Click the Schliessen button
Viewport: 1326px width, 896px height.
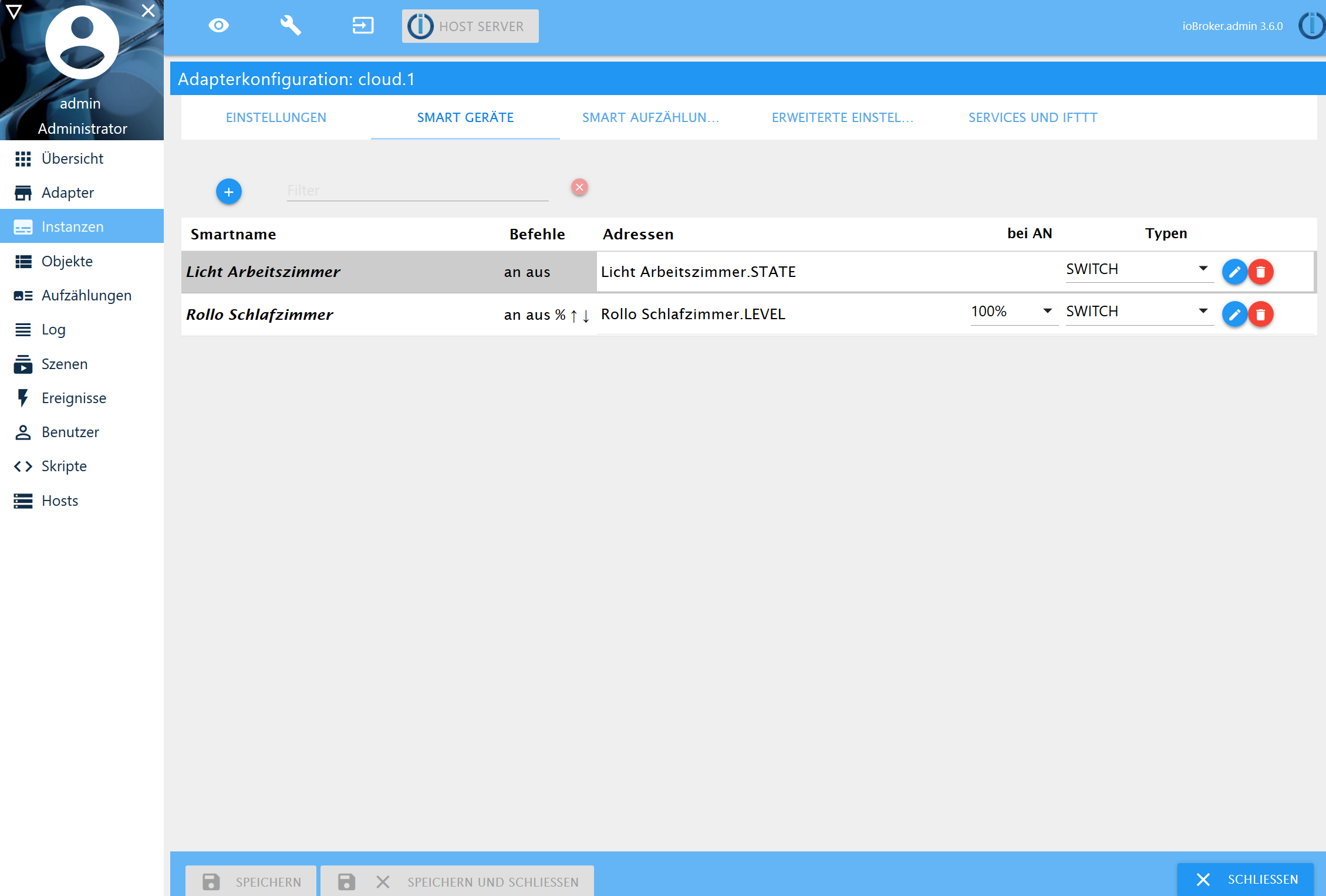(1246, 879)
